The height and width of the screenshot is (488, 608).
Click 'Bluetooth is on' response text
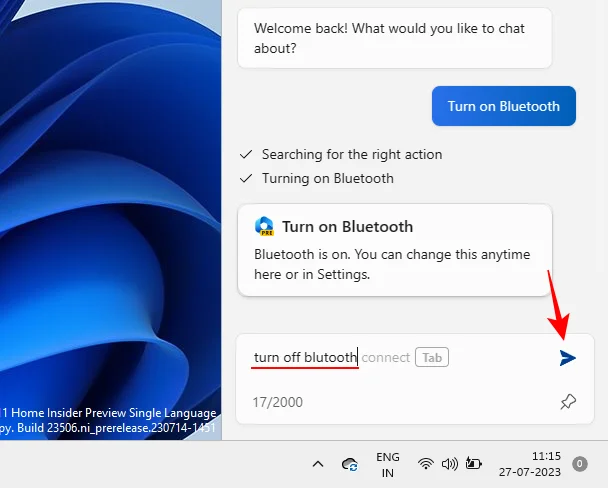coord(392,264)
